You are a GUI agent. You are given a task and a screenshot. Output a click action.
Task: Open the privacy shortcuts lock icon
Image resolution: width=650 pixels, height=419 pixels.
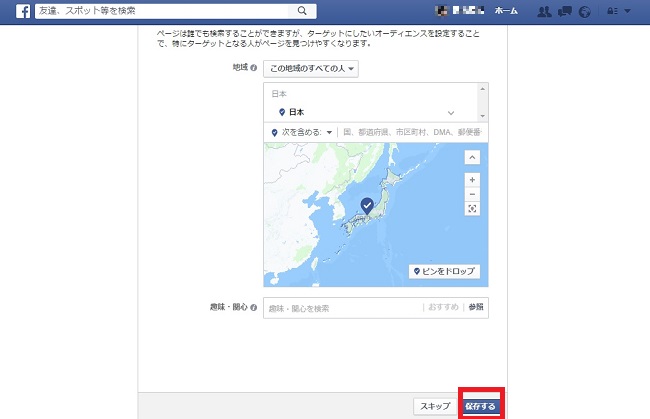[x=612, y=11]
